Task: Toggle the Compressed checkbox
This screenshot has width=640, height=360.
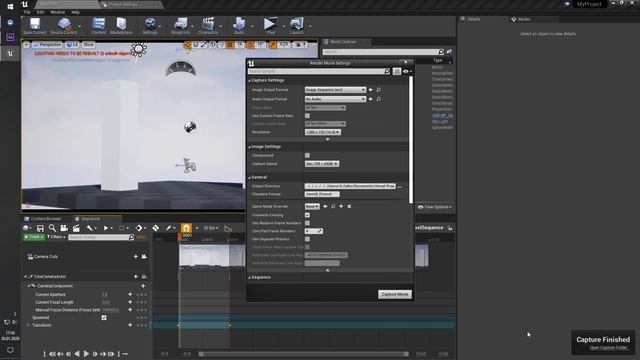Action: coord(307,156)
